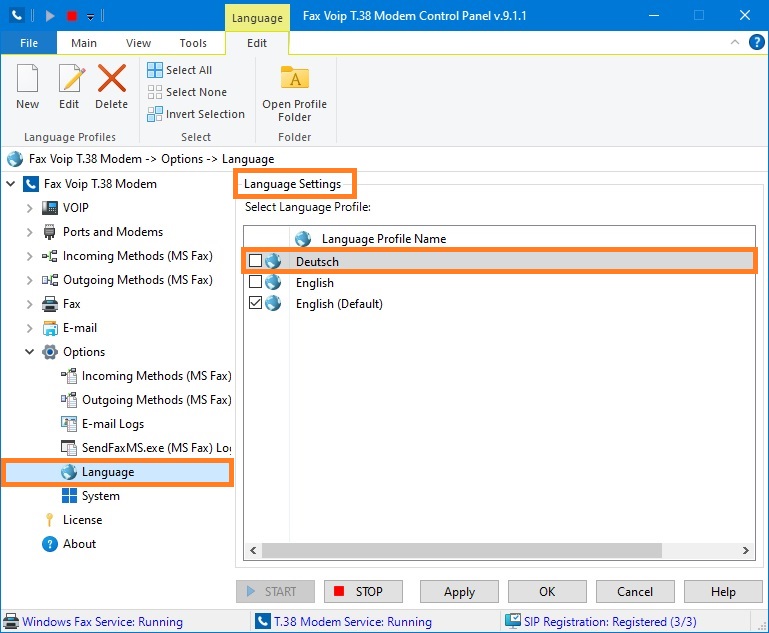Viewport: 769px width, 633px height.
Task: Click the Edit language profile pencil icon
Action: tap(71, 78)
